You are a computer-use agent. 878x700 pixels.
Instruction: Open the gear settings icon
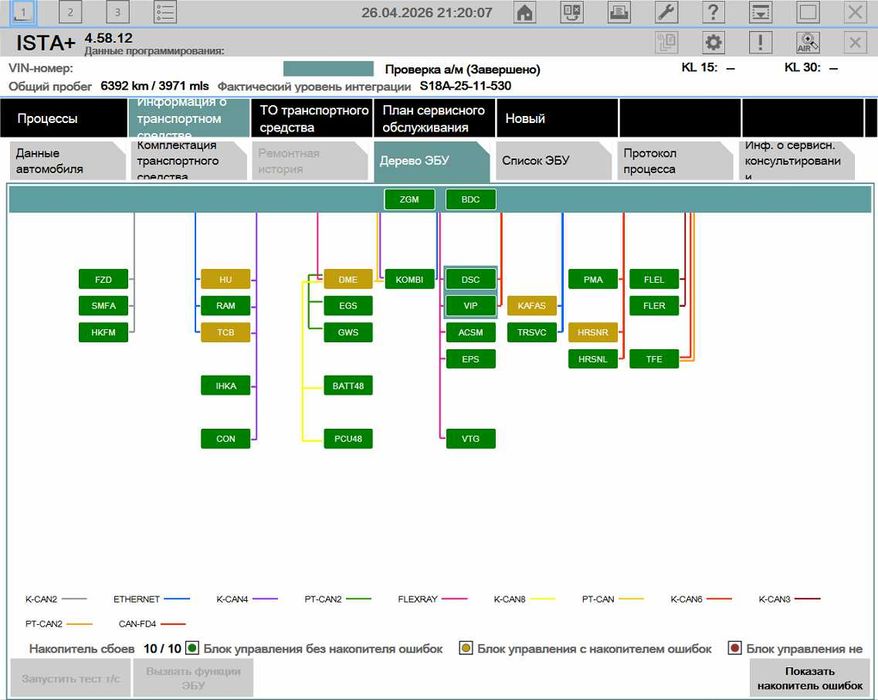pos(713,43)
